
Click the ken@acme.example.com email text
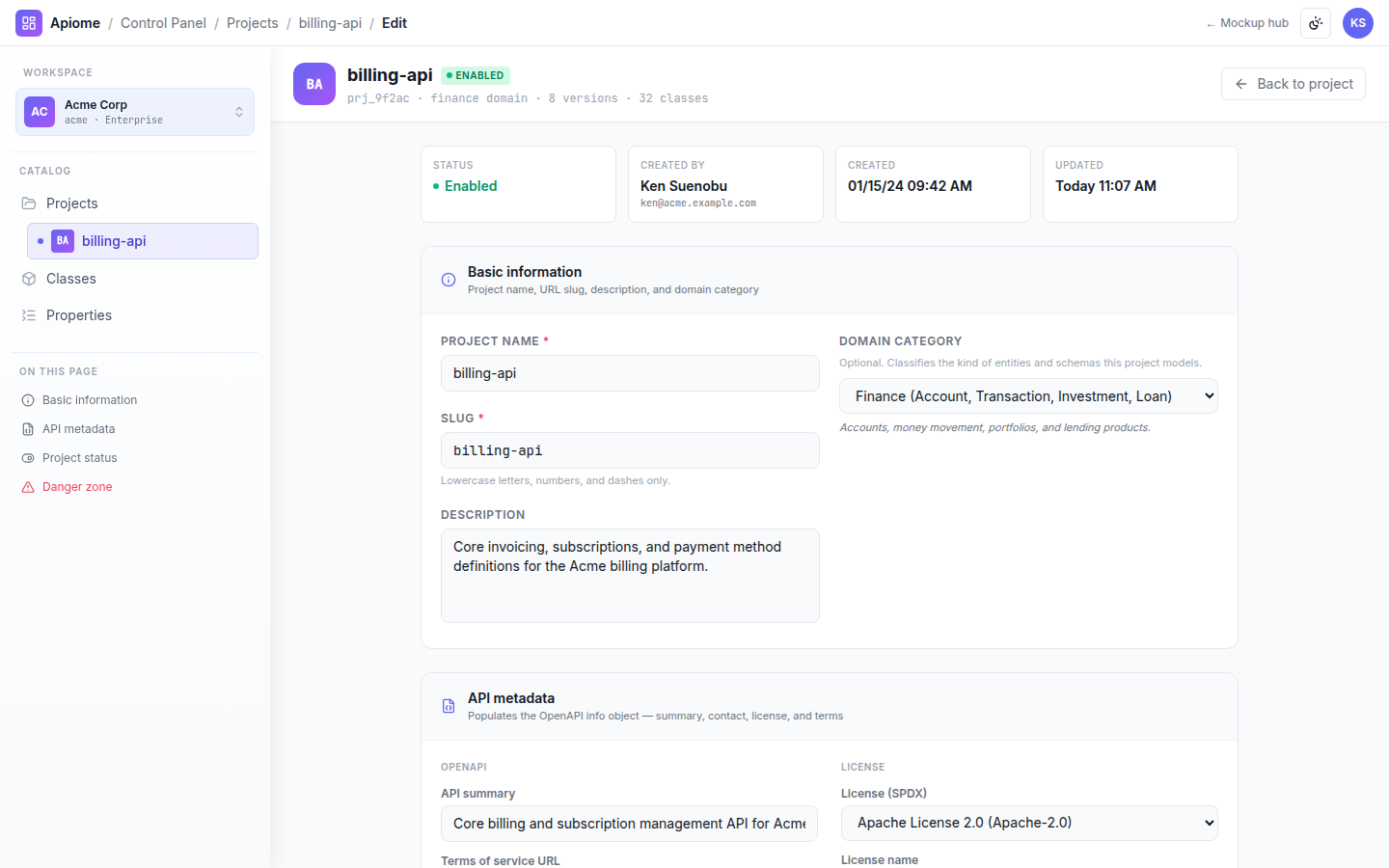[x=698, y=203]
